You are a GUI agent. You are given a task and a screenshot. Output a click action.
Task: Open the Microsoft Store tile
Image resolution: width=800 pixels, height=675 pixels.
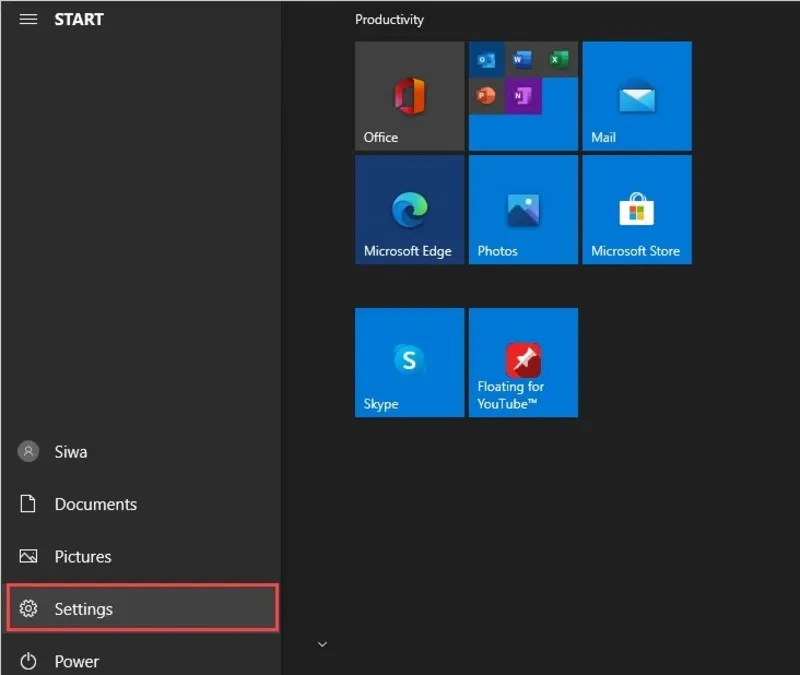[637, 210]
